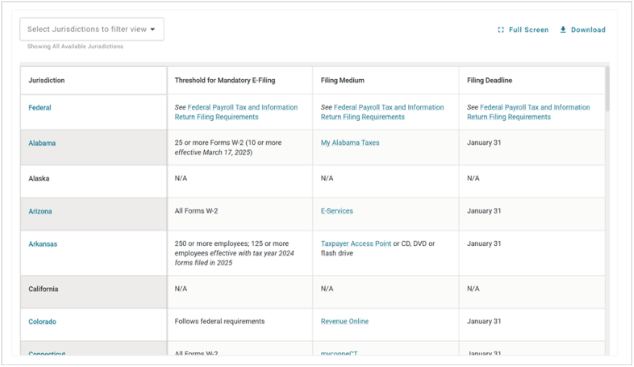
Task: Open Federal Payroll Tax link in Filing Deadline column
Action: pos(529,112)
